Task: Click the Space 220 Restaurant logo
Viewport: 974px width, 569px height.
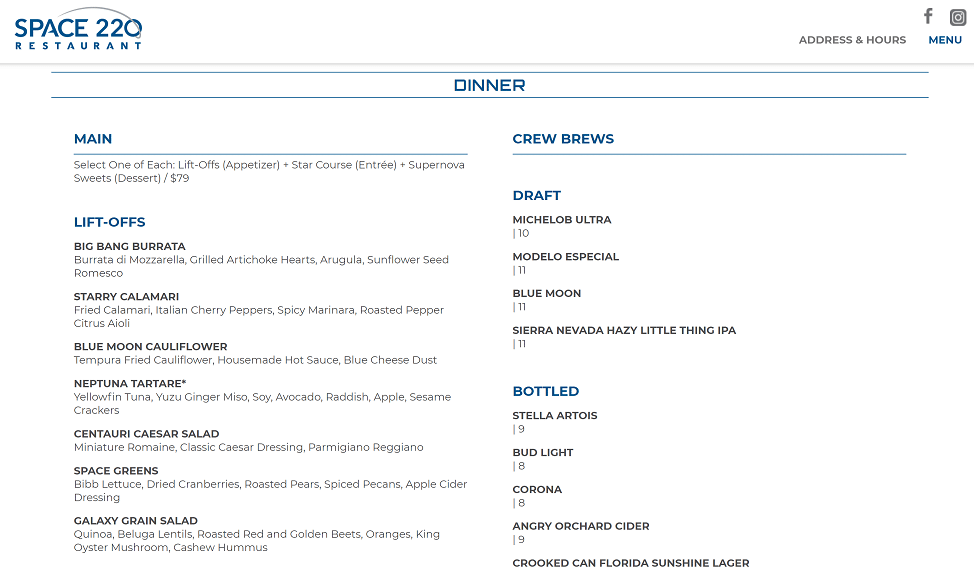Action: pos(78,29)
